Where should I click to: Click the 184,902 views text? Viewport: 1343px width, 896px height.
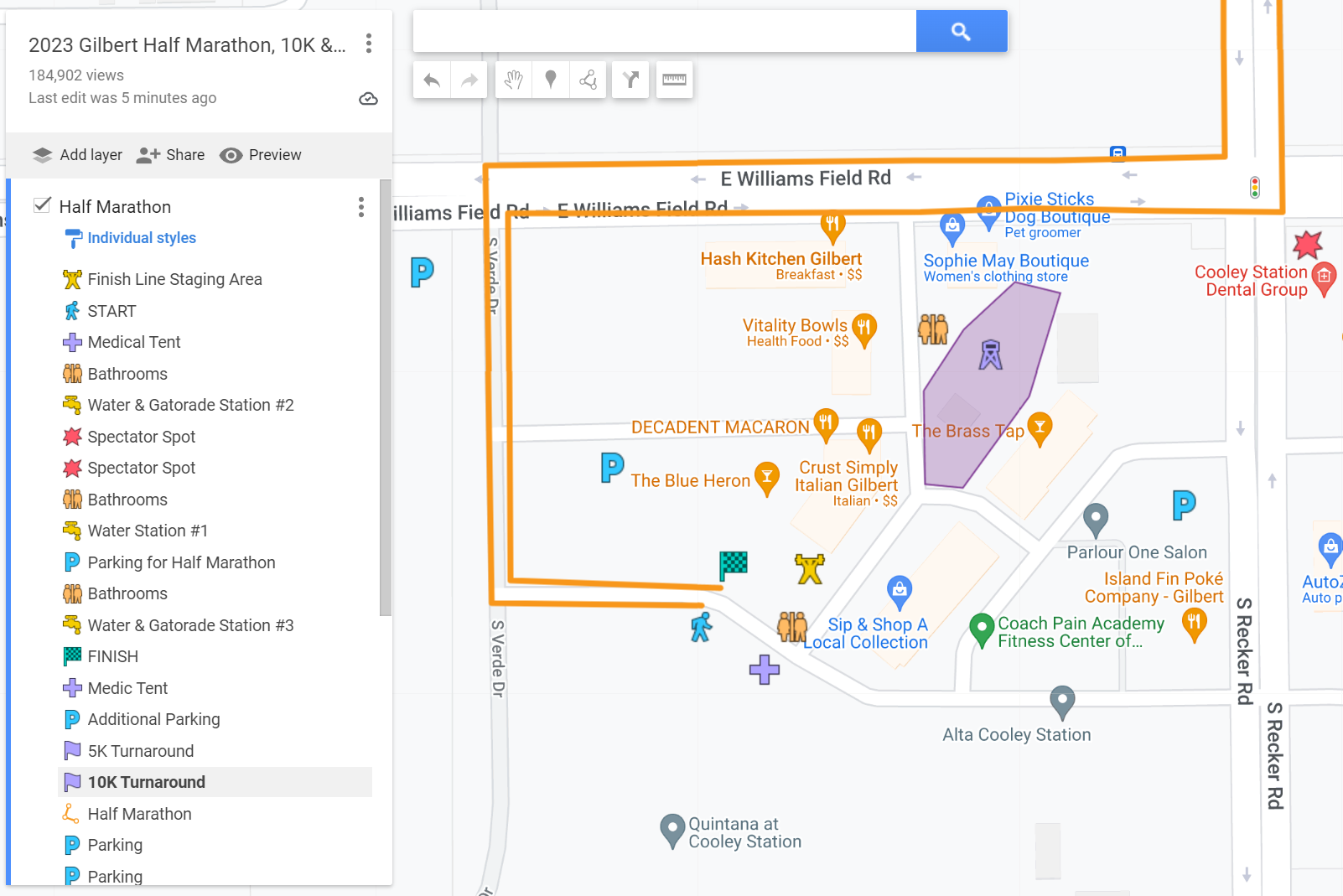[x=76, y=75]
